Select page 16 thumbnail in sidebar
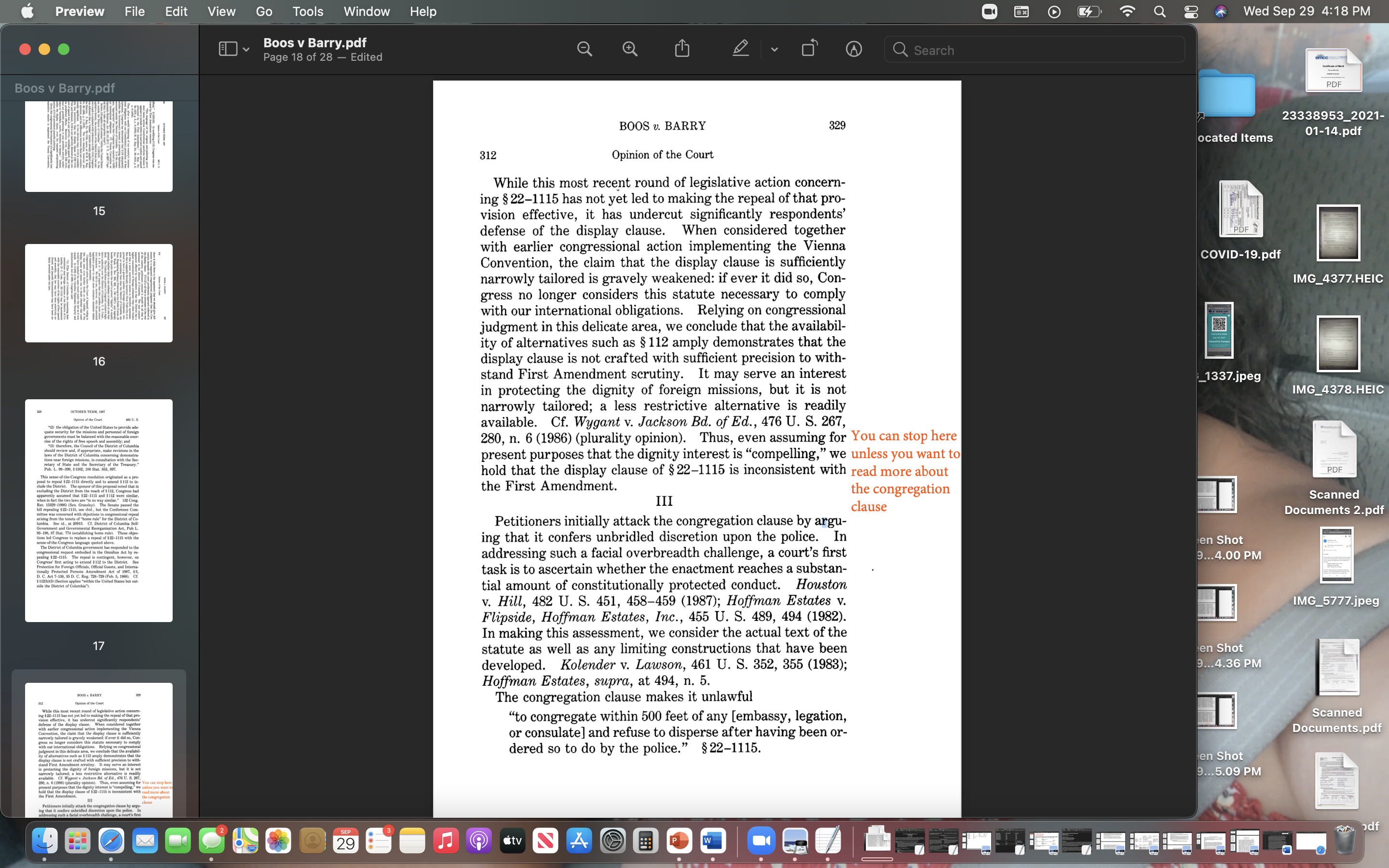1389x868 pixels. click(99, 293)
